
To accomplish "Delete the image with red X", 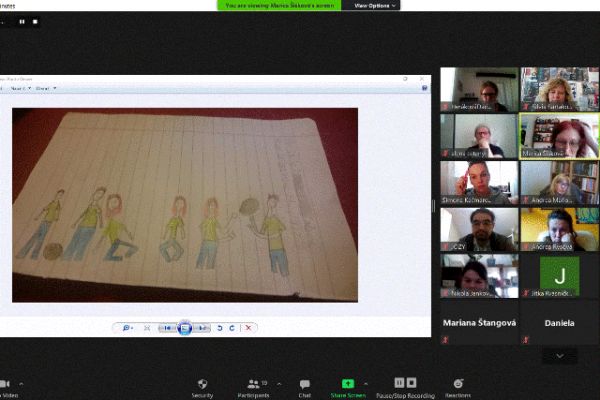I will (249, 327).
